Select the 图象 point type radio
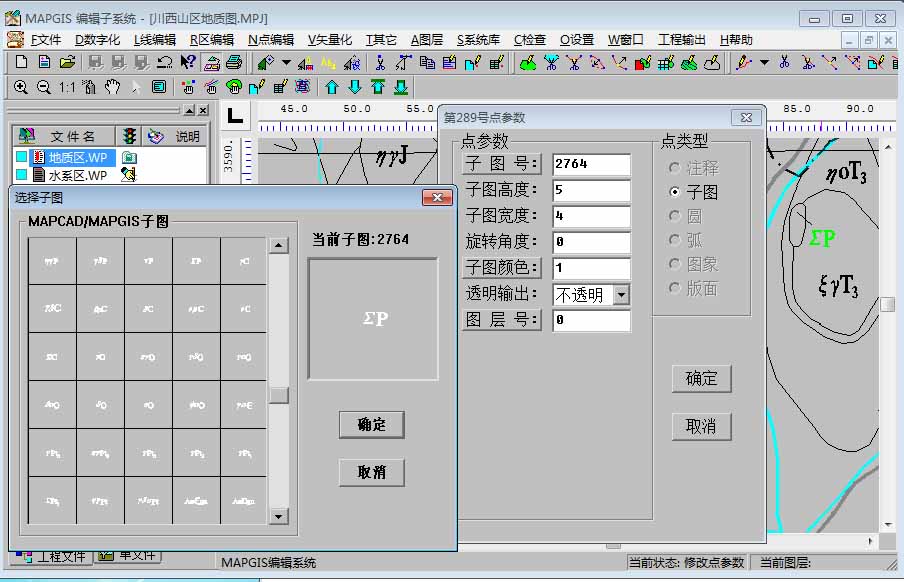The width and height of the screenshot is (904, 582). tap(675, 264)
